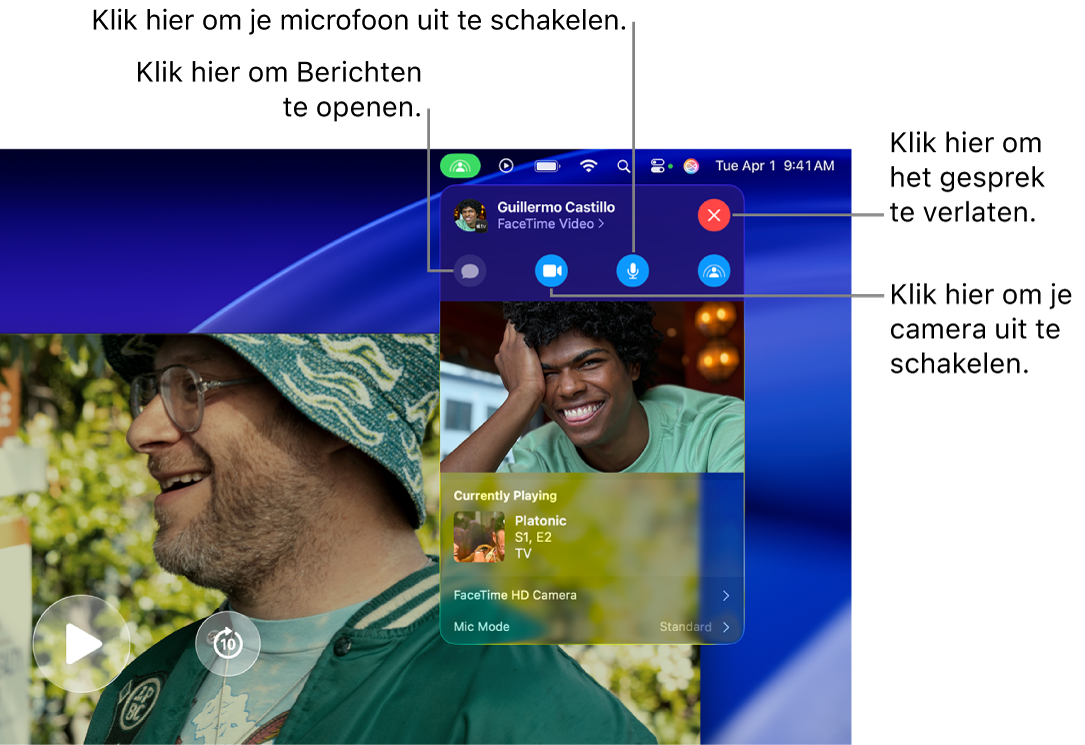Select the battery status in the menu bar
The height and width of the screenshot is (745, 1085).
(547, 165)
